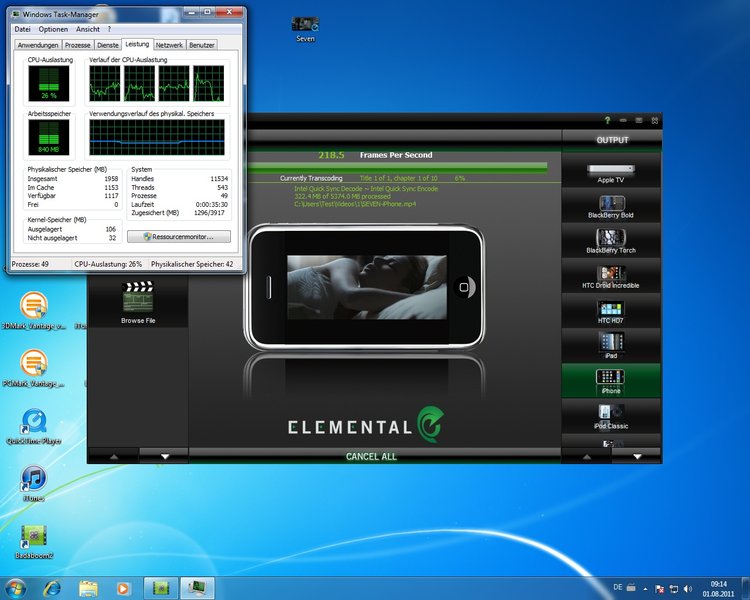Open Seven video file on desktop
This screenshot has width=750, height=600.
[305, 29]
